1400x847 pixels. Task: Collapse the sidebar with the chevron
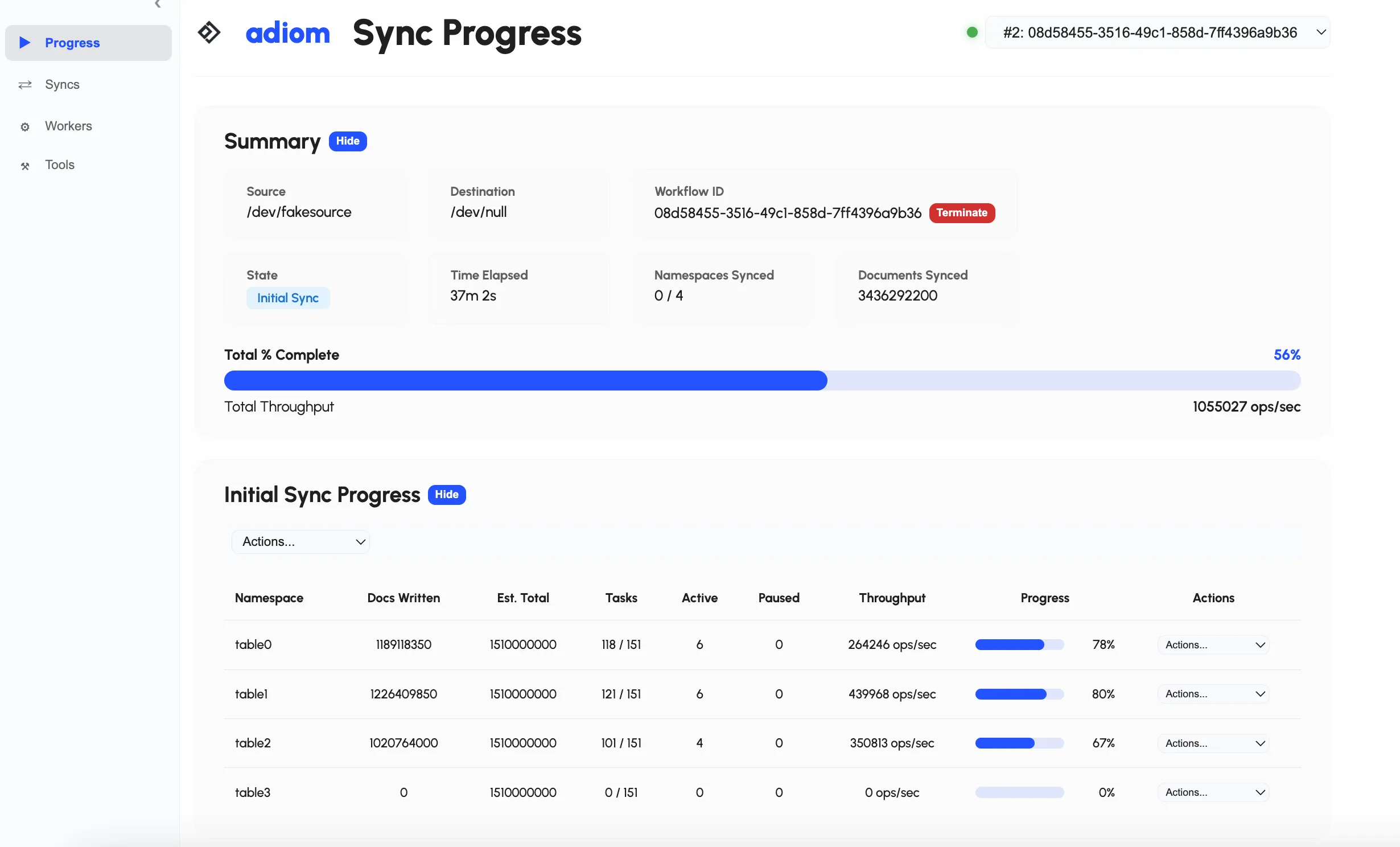pyautogui.click(x=158, y=4)
